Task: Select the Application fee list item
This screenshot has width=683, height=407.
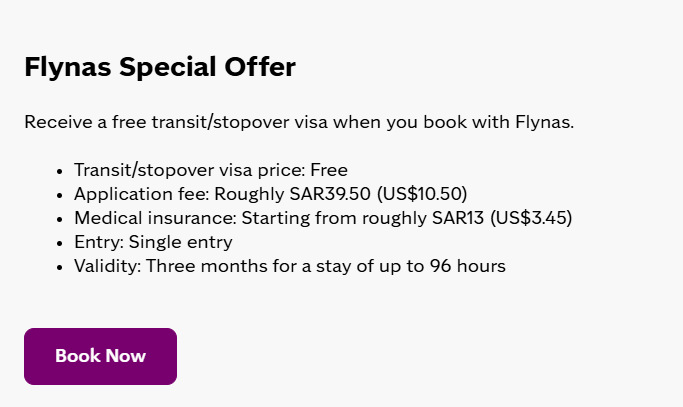Action: click(x=270, y=194)
